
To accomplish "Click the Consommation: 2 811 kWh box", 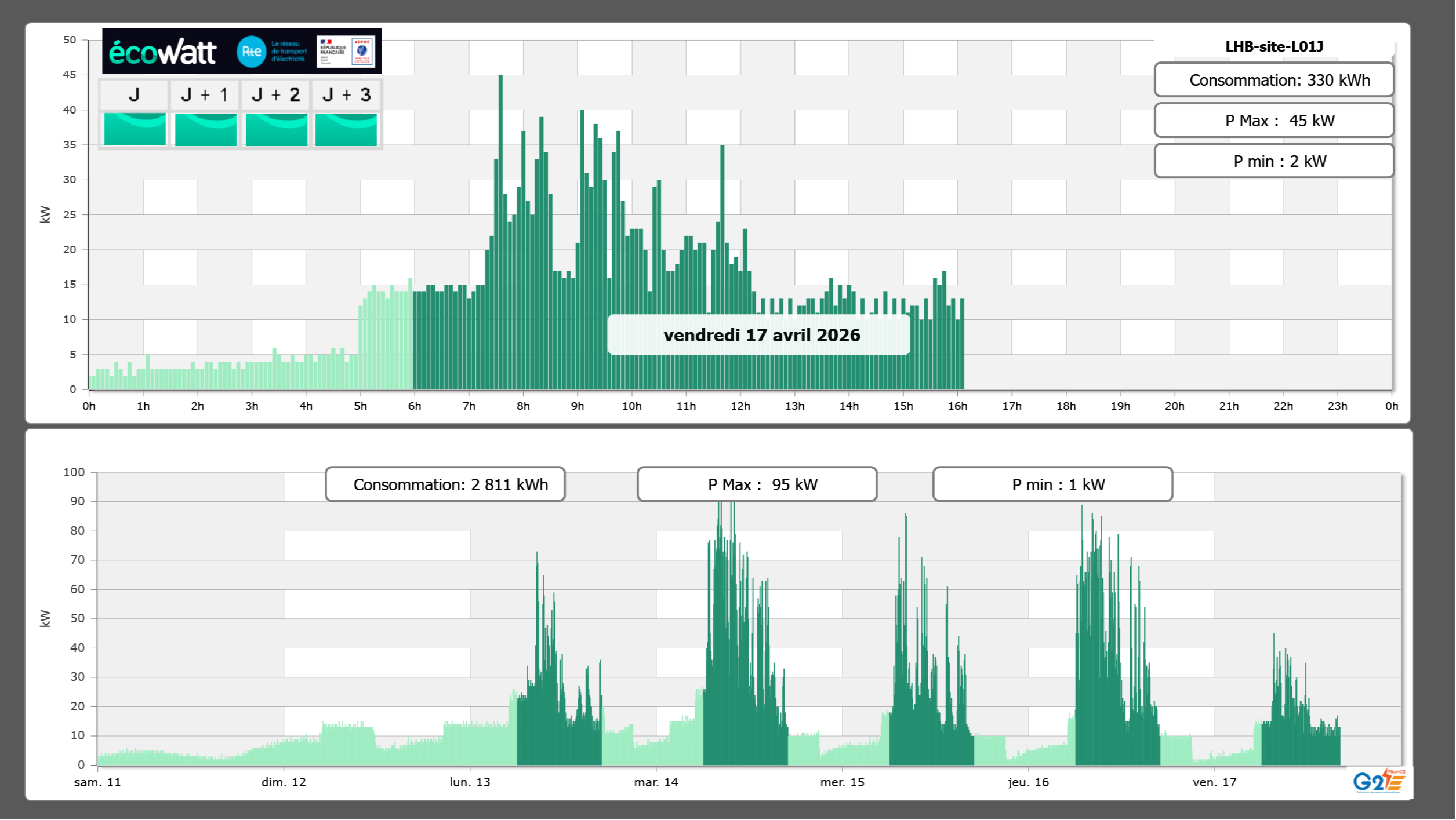I will [445, 484].
